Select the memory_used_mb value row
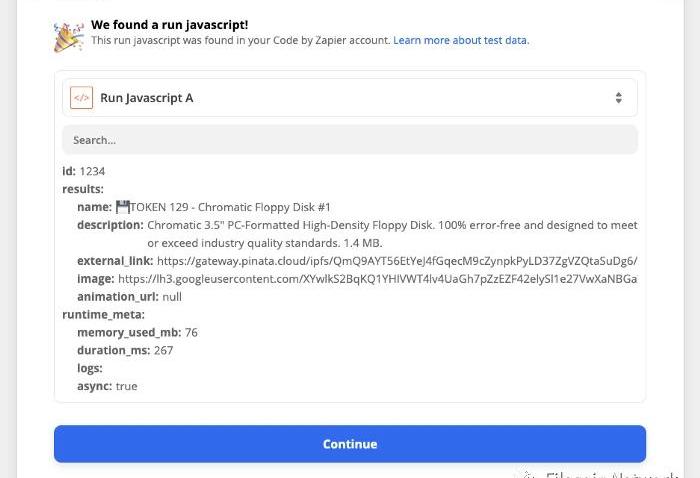The width and height of the screenshot is (700, 478). (x=137, y=332)
